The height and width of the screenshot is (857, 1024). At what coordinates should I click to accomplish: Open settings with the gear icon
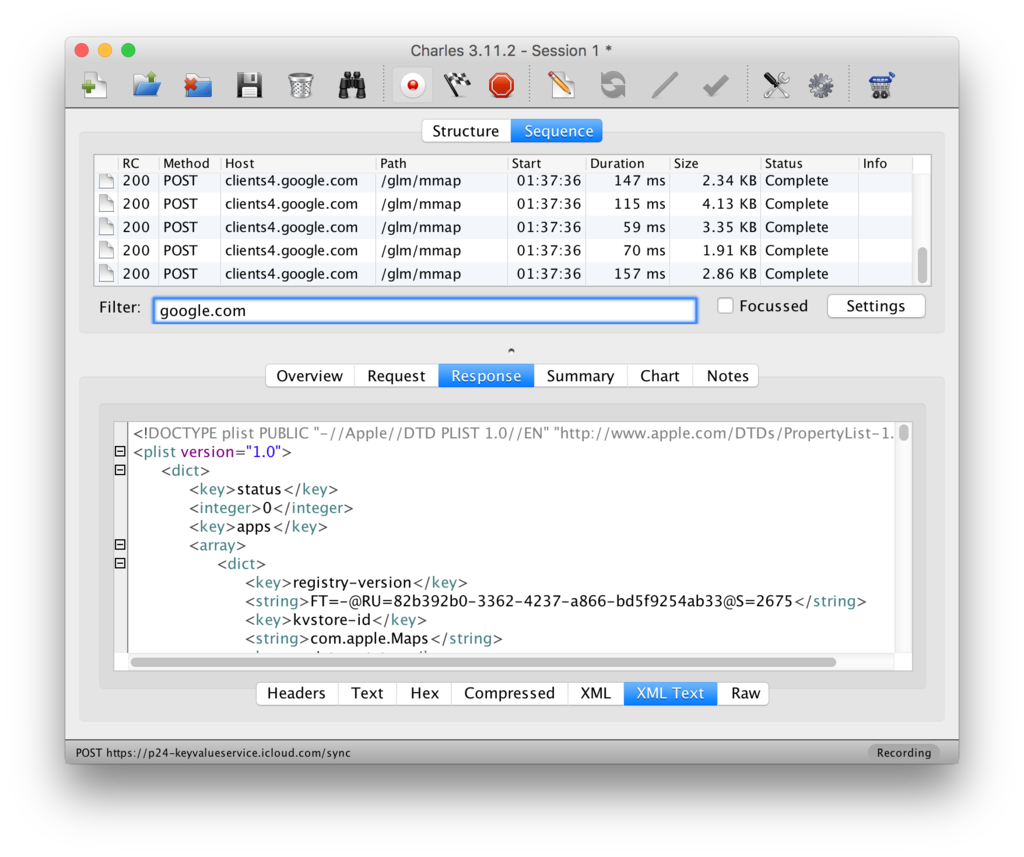[x=821, y=86]
